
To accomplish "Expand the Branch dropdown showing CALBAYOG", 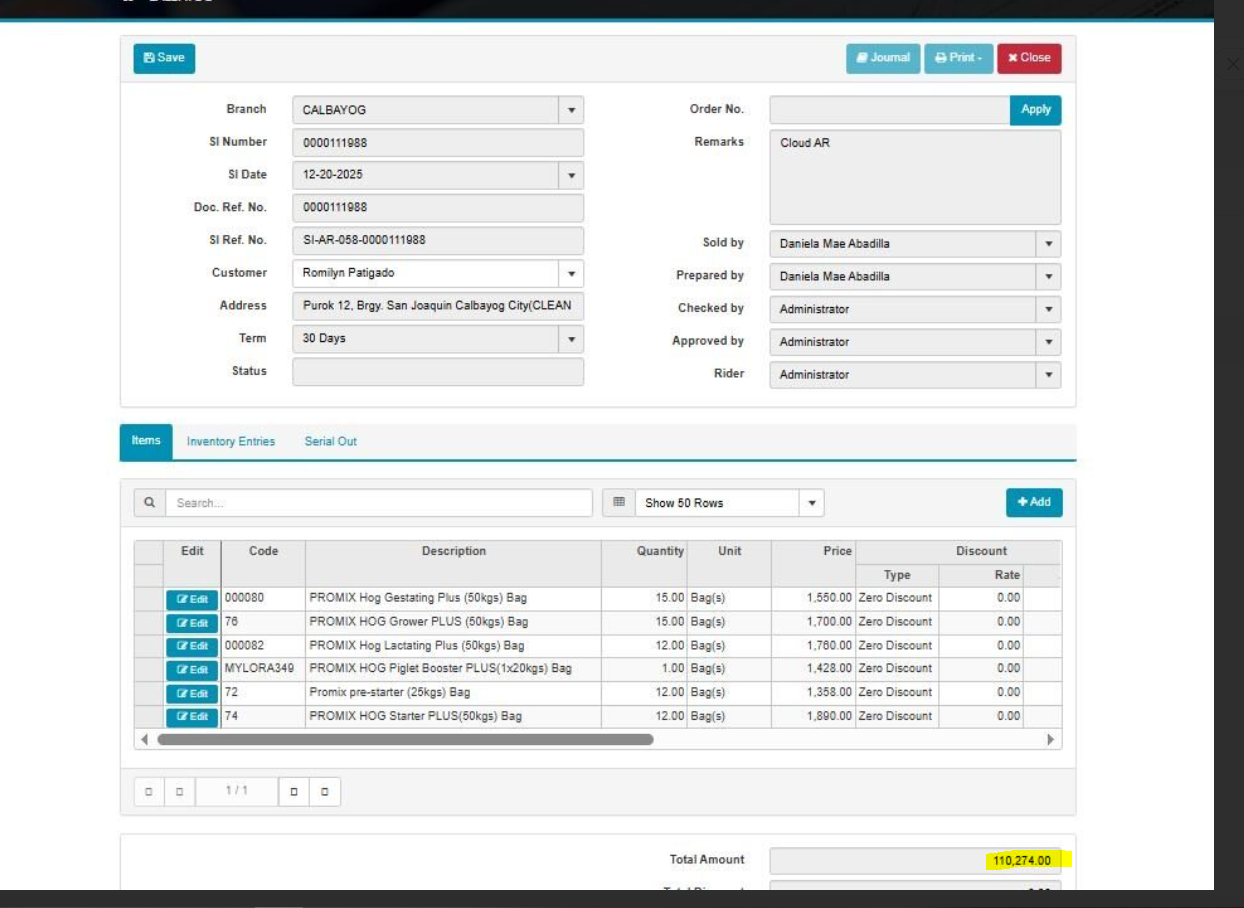I will (x=571, y=110).
